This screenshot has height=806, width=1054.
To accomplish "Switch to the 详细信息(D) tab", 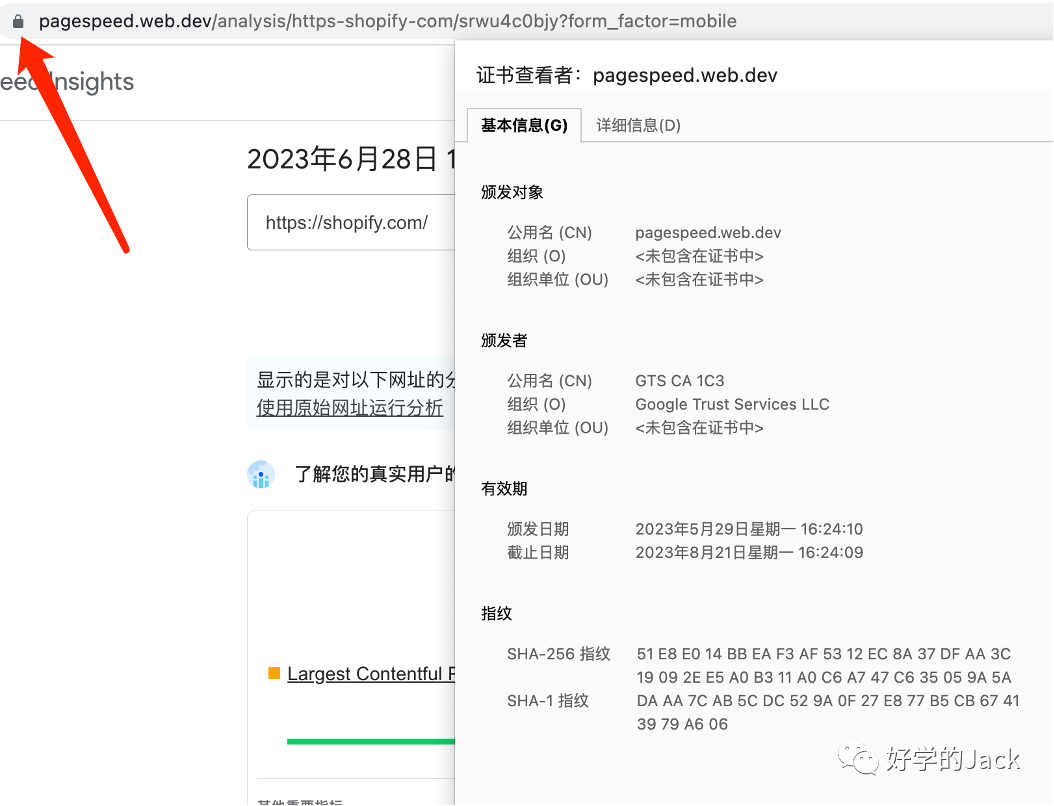I will pyautogui.click(x=638, y=125).
